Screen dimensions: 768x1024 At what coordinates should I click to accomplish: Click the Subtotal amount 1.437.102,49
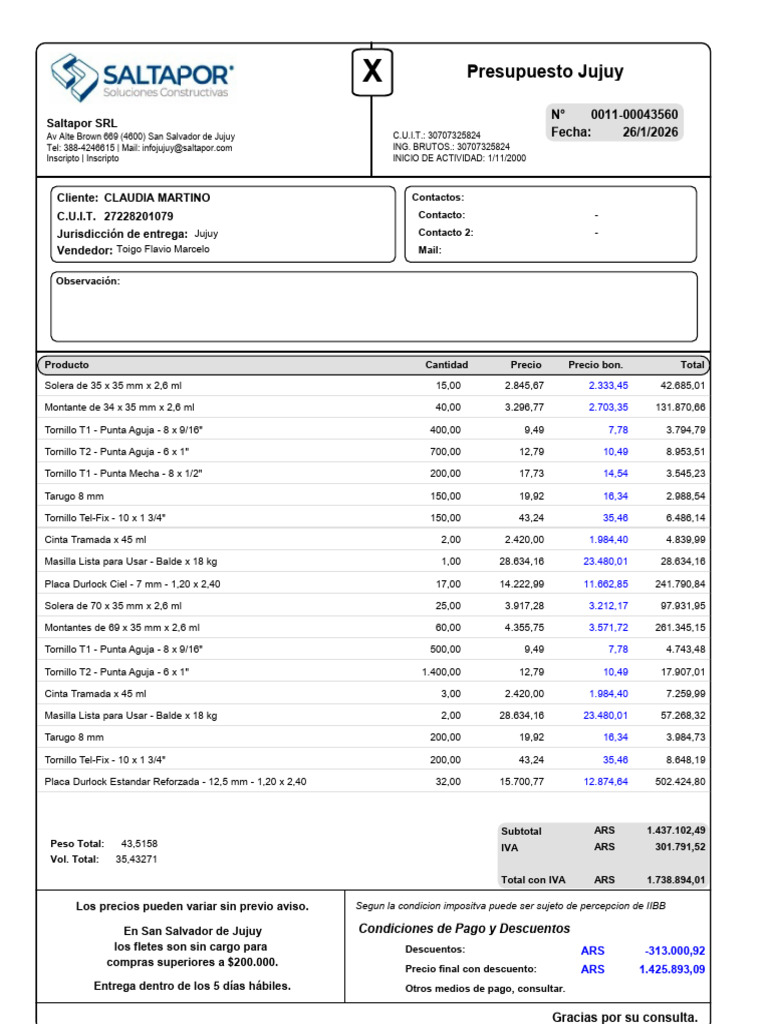tap(676, 831)
